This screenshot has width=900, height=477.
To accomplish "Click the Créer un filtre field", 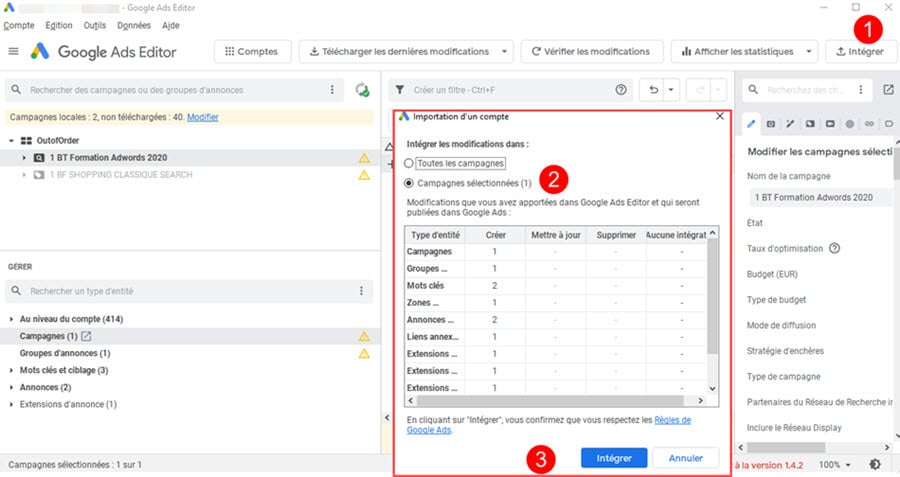I will pos(511,90).
